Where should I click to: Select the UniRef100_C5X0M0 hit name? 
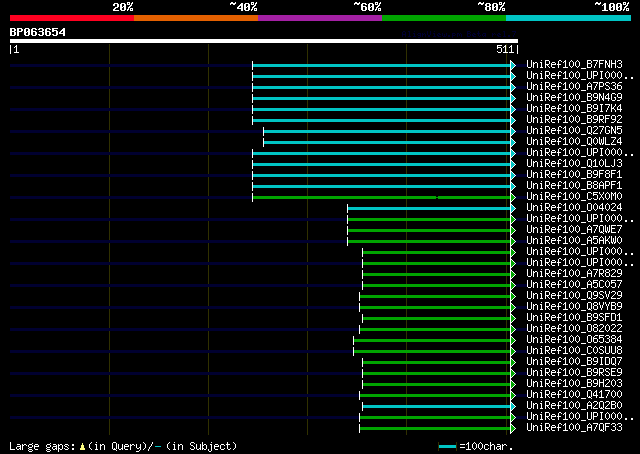tap(574, 197)
